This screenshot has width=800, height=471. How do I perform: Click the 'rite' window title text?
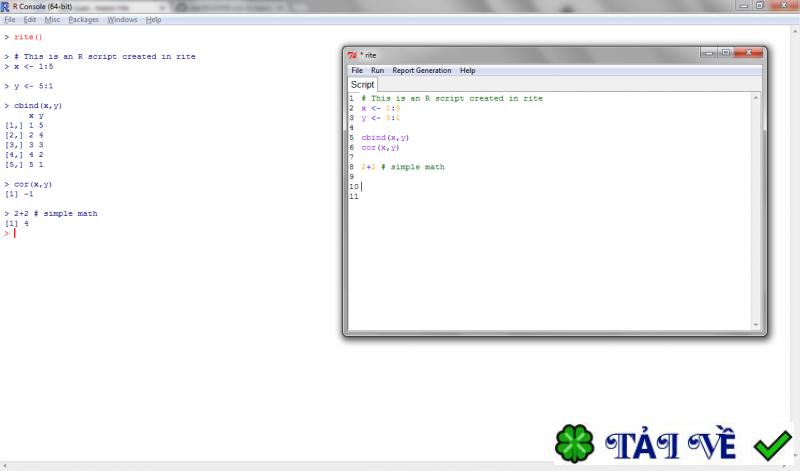click(370, 55)
